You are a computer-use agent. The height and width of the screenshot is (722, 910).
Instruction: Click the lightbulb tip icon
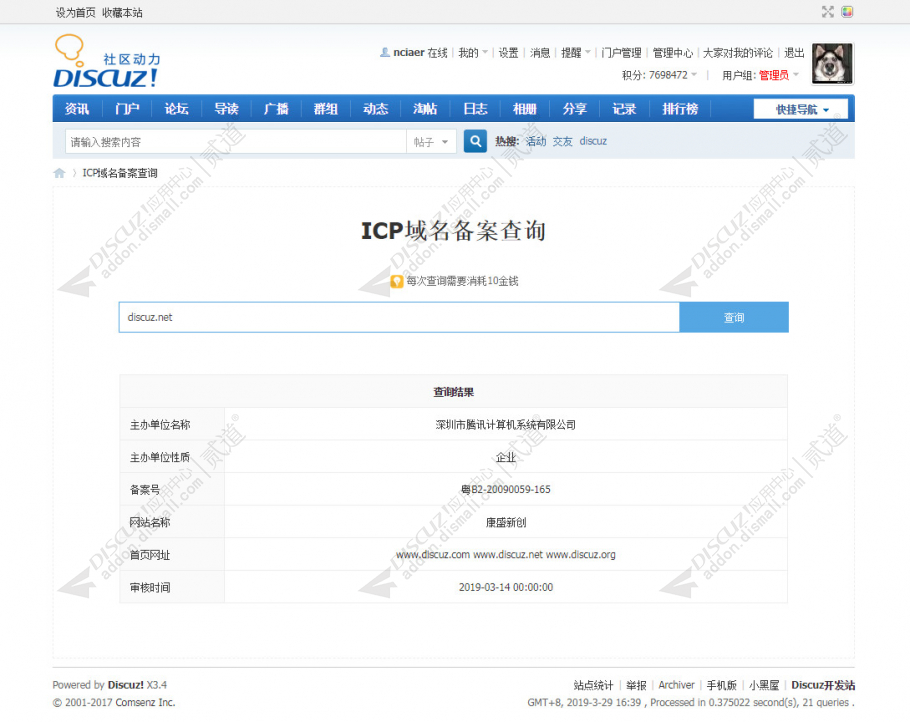pos(397,281)
